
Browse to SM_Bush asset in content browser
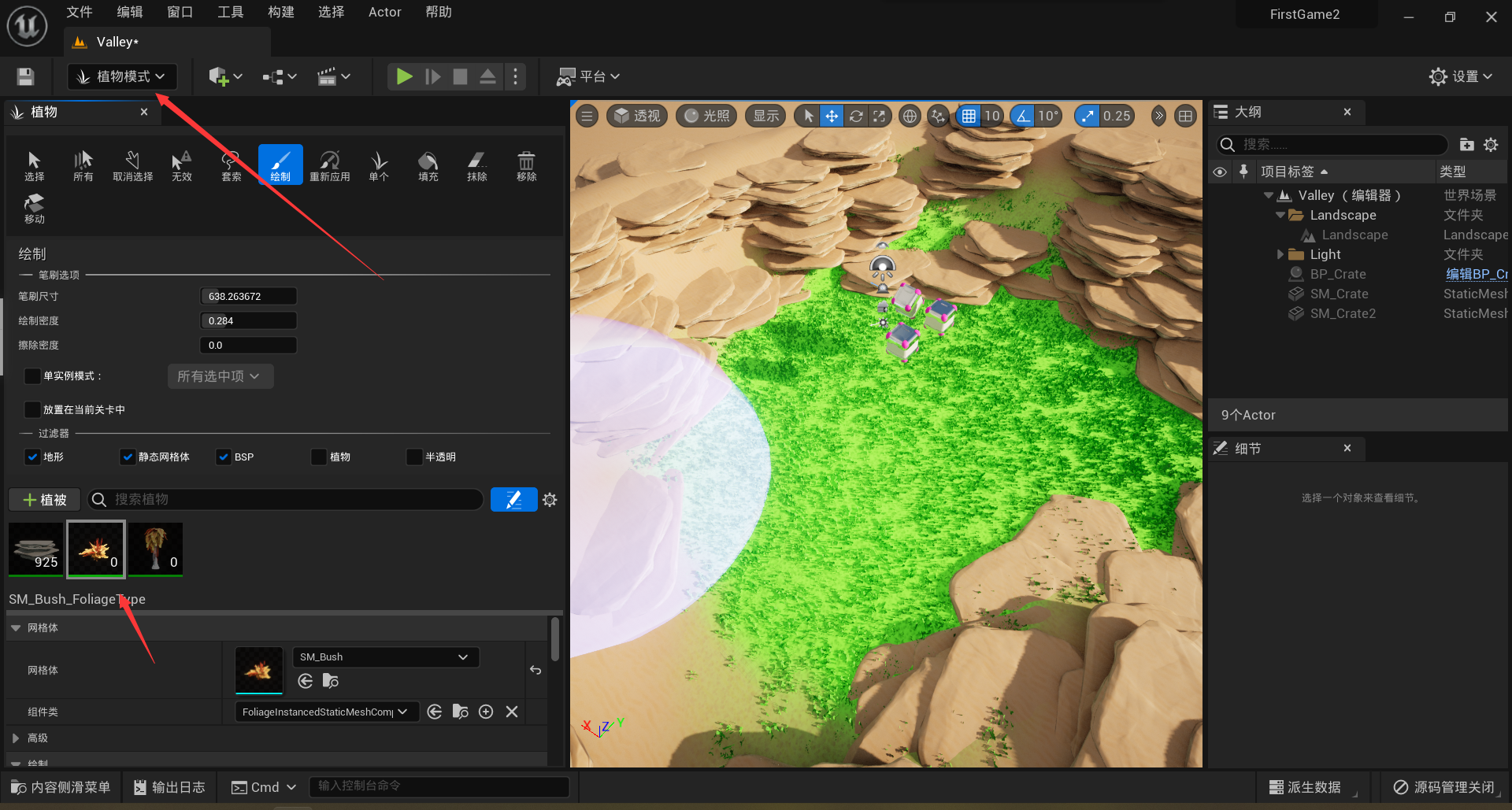(x=331, y=681)
